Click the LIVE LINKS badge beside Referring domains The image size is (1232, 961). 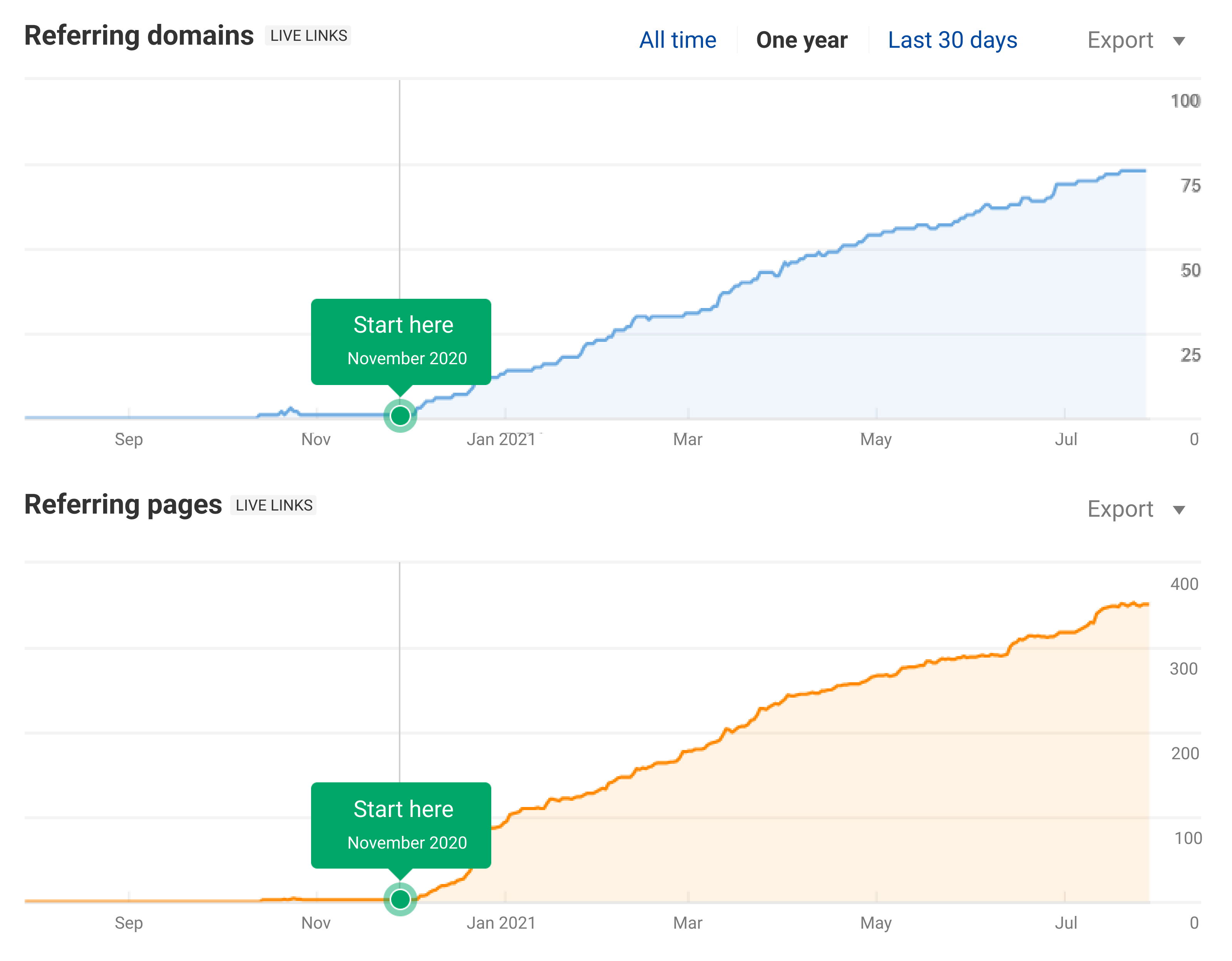(308, 35)
